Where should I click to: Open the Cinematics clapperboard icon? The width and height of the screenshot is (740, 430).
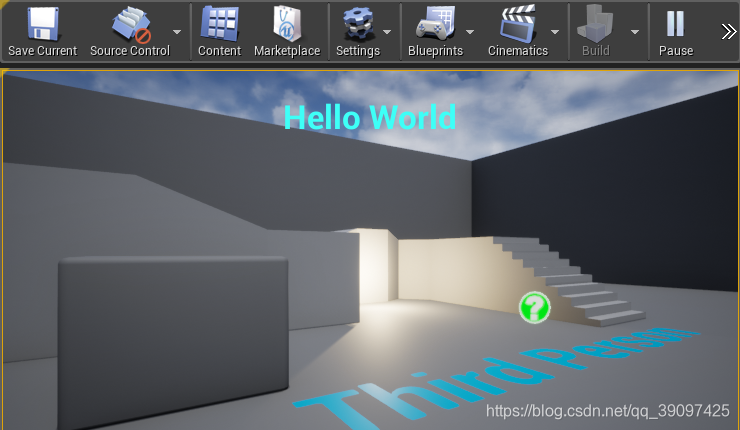(x=518, y=24)
